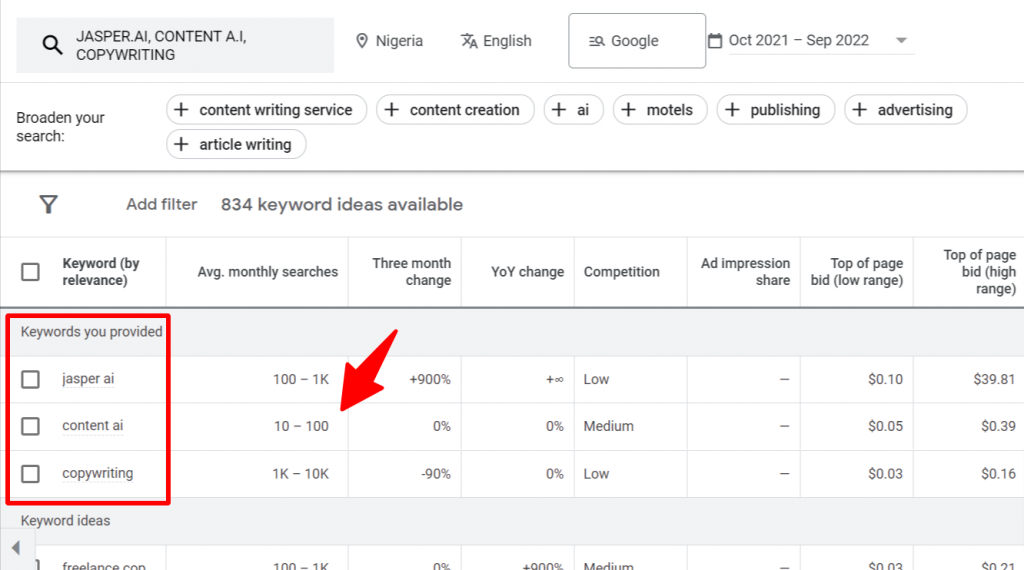Click the '$39.81' high range bid
The image size is (1024, 570).
994,379
